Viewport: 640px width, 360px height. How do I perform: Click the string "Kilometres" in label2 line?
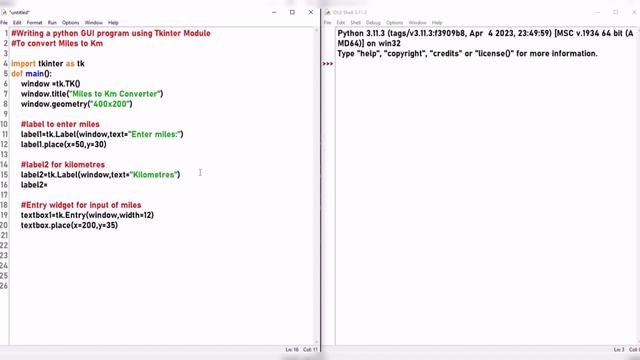point(153,175)
